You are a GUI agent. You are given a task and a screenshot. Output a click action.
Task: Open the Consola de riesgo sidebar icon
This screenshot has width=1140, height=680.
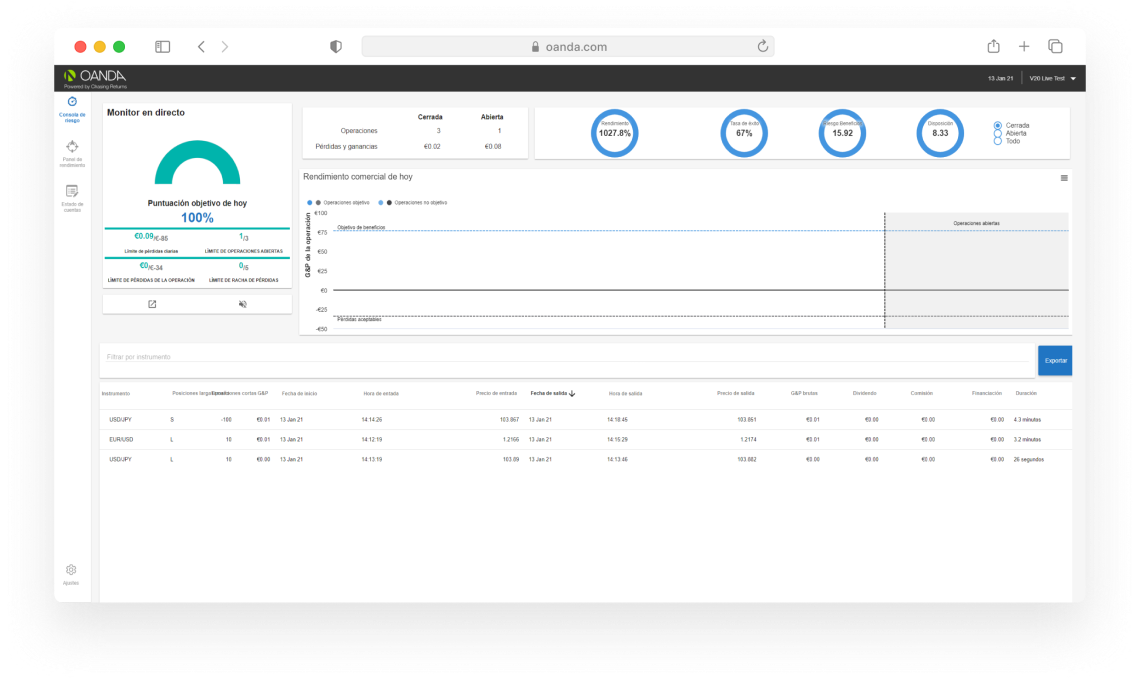coord(72,102)
